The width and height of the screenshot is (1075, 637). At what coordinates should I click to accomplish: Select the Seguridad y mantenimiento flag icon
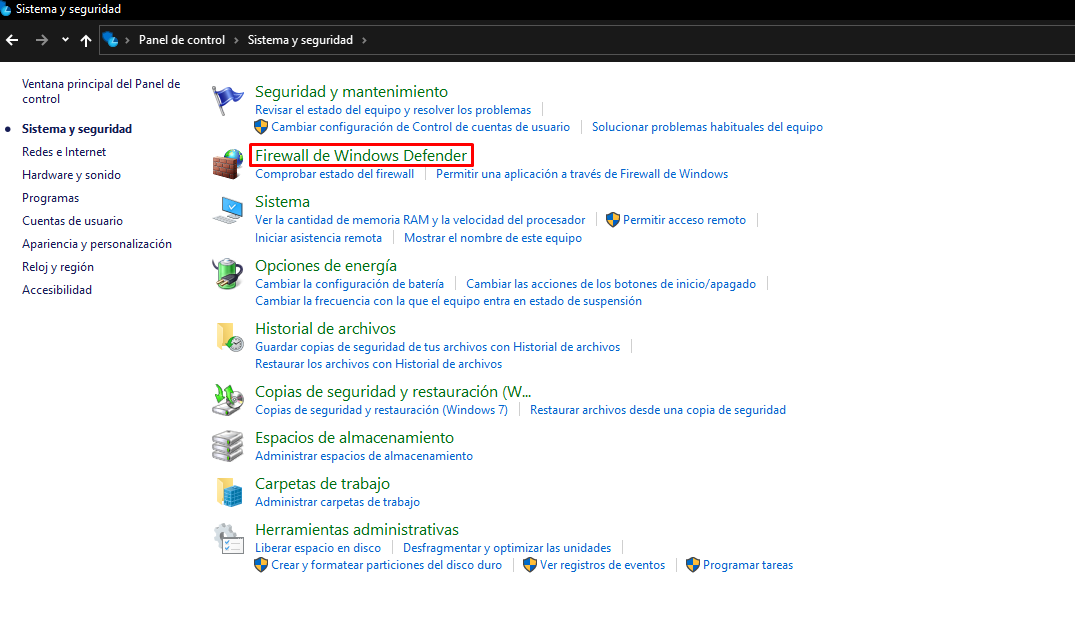click(228, 96)
